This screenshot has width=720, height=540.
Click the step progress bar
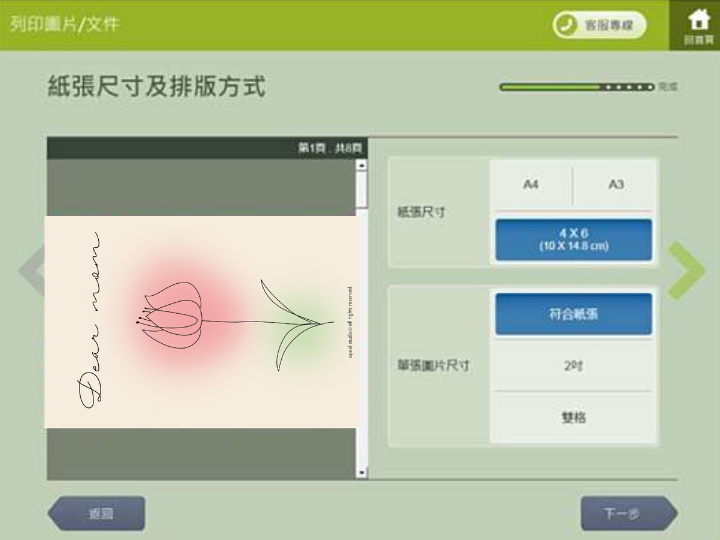[577, 87]
